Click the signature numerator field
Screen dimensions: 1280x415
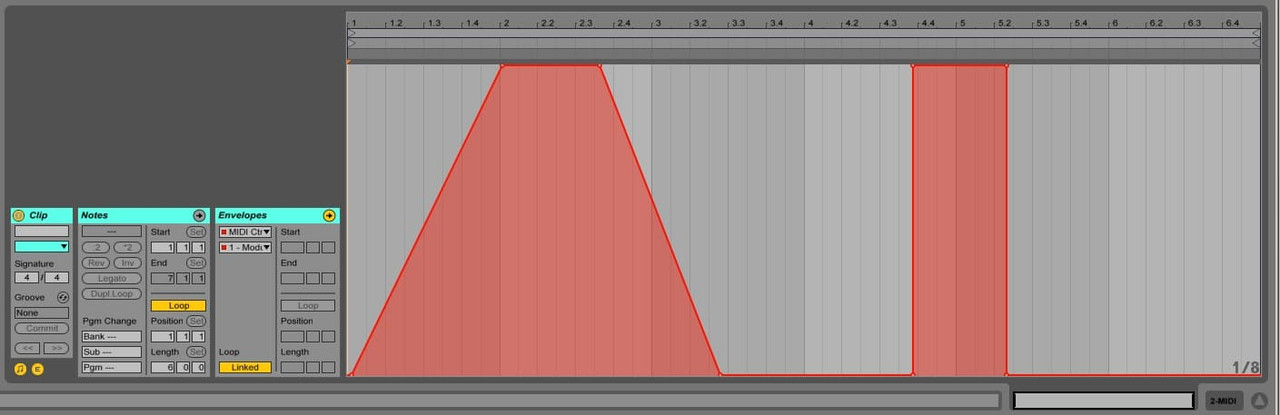[26, 278]
